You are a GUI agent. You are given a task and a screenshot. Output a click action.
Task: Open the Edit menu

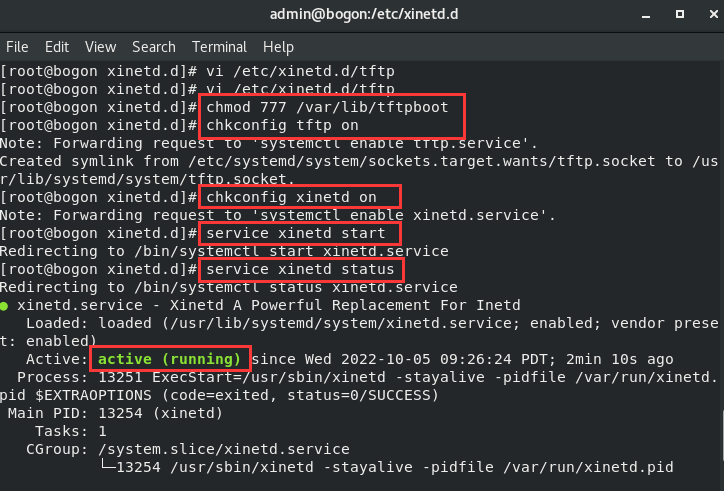click(x=57, y=47)
